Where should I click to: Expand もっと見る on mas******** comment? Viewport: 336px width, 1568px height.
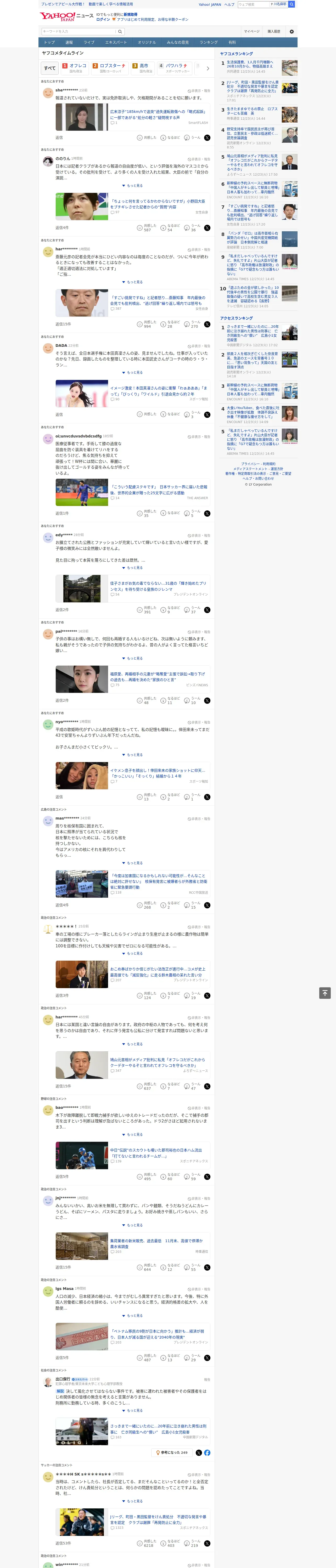[x=133, y=863]
